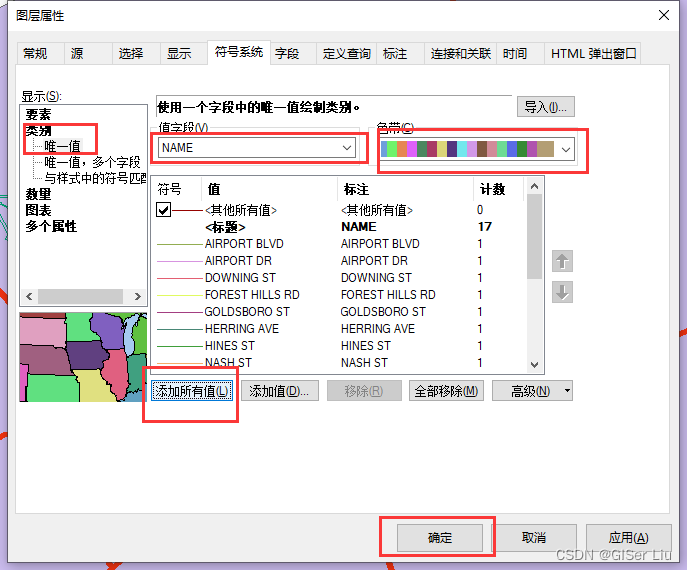This screenshot has width=687, height=570.
Task: Click the colored map preview thumbnail
Action: coord(83,357)
